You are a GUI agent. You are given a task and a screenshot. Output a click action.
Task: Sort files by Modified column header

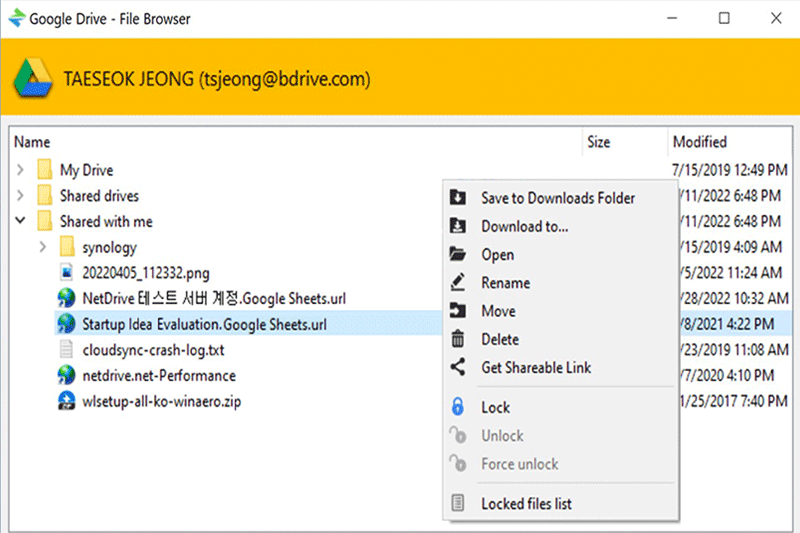point(699,142)
